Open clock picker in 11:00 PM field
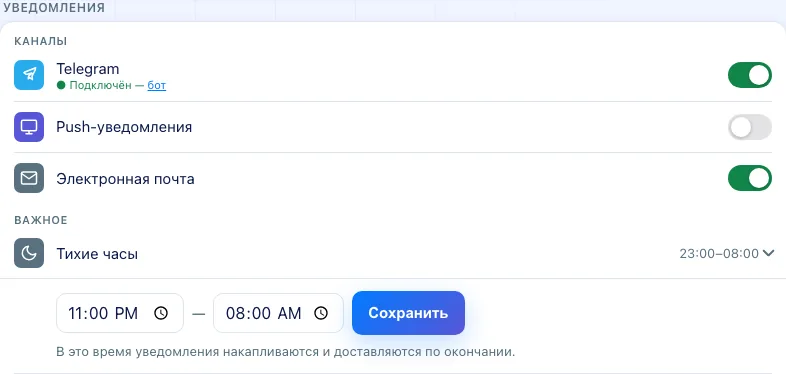The width and height of the screenshot is (786, 374). coord(161,313)
